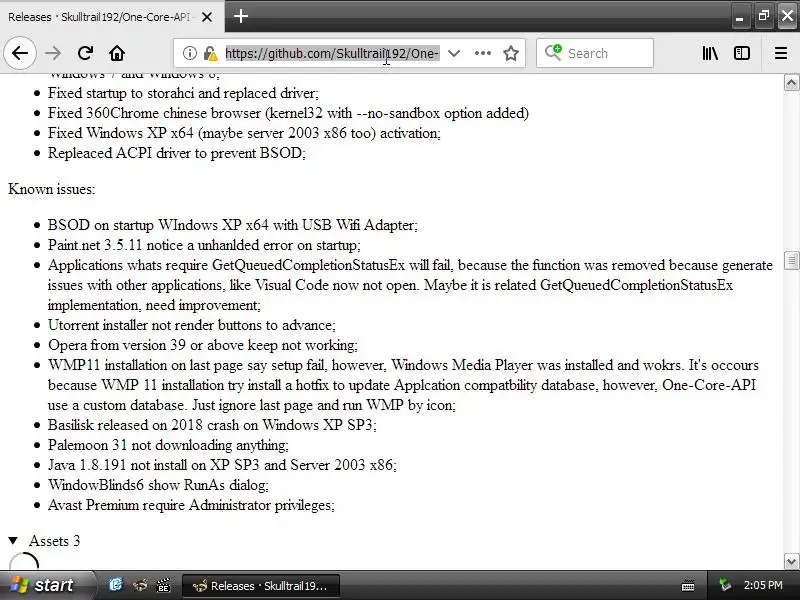800x600 pixels.
Task: Click the 'Known issues:' heading
Action: tap(52, 189)
